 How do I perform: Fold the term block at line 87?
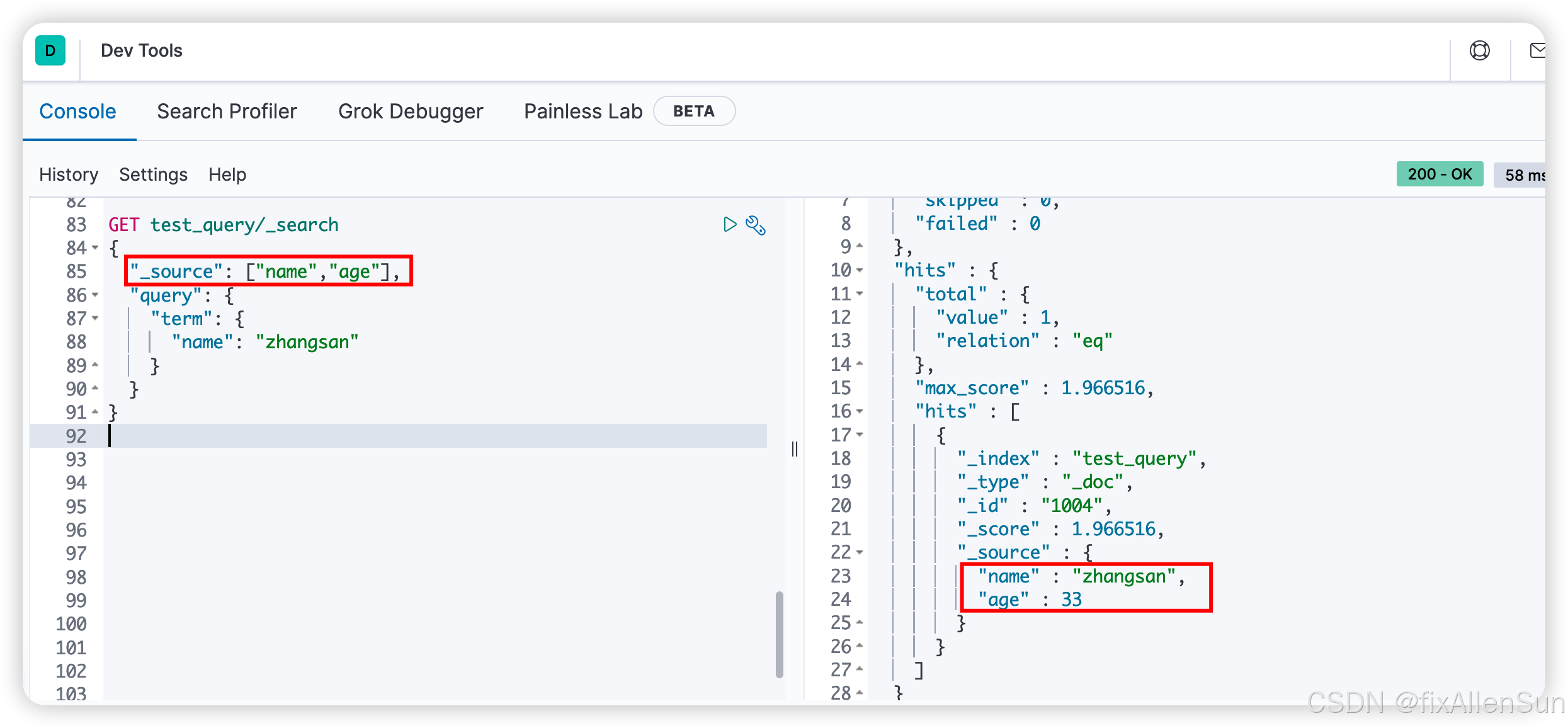click(x=95, y=319)
